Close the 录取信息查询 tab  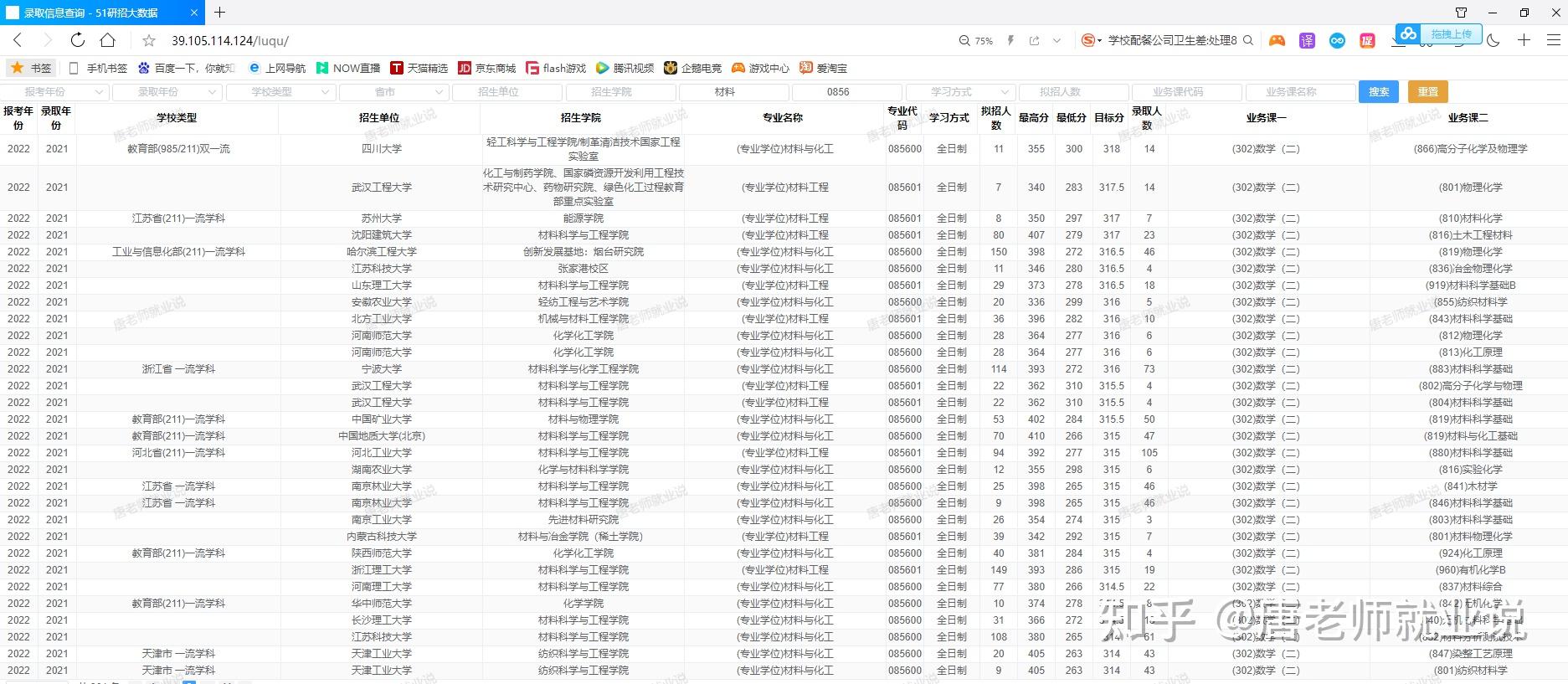pos(195,13)
